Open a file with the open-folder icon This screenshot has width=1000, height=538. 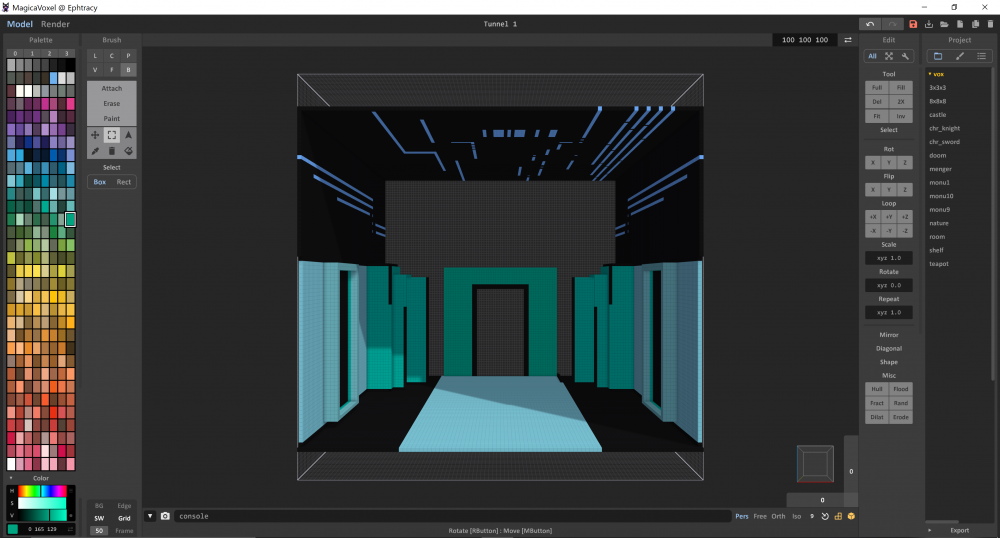(x=944, y=24)
